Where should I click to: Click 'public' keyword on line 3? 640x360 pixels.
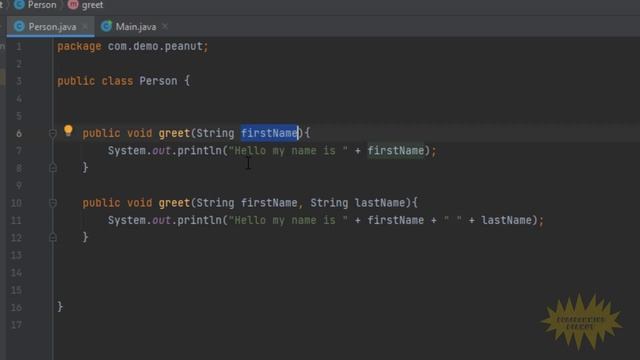coord(76,81)
